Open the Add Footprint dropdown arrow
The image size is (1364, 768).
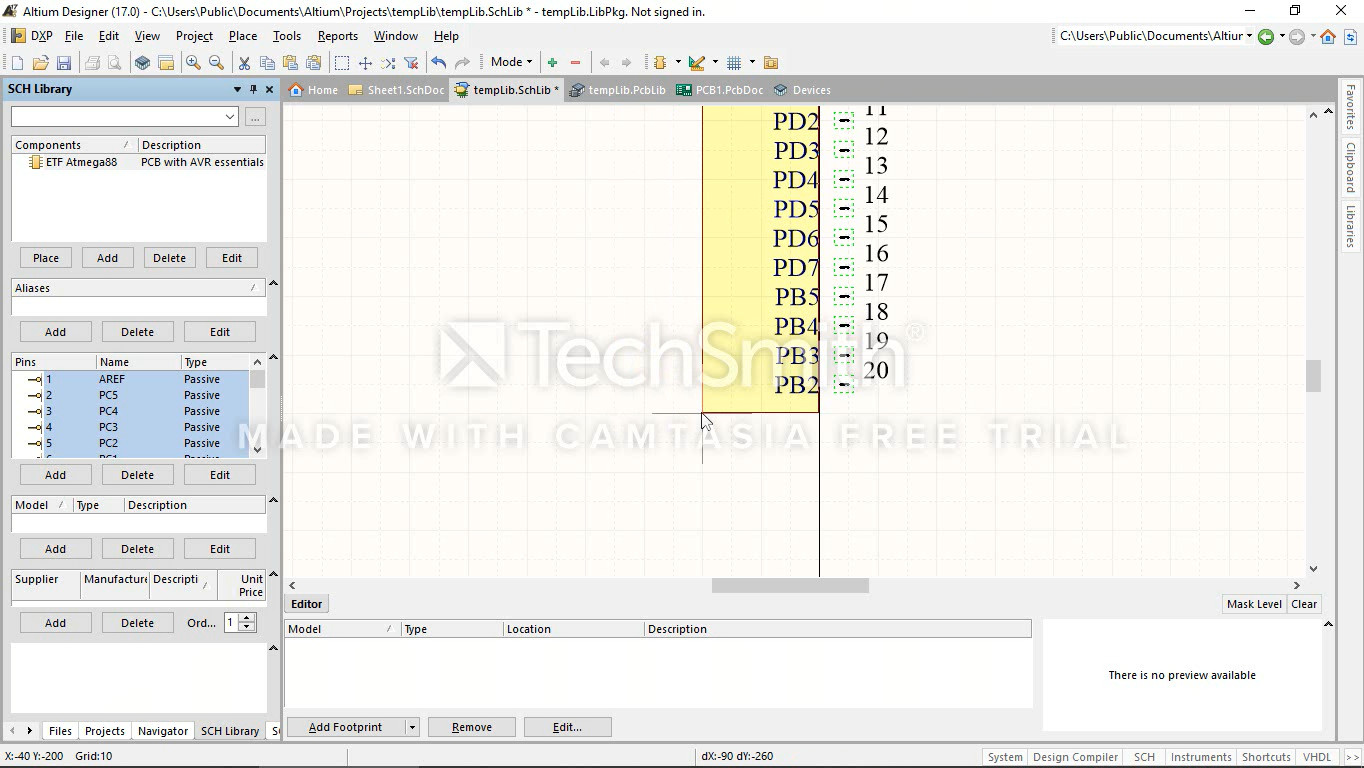click(x=411, y=727)
